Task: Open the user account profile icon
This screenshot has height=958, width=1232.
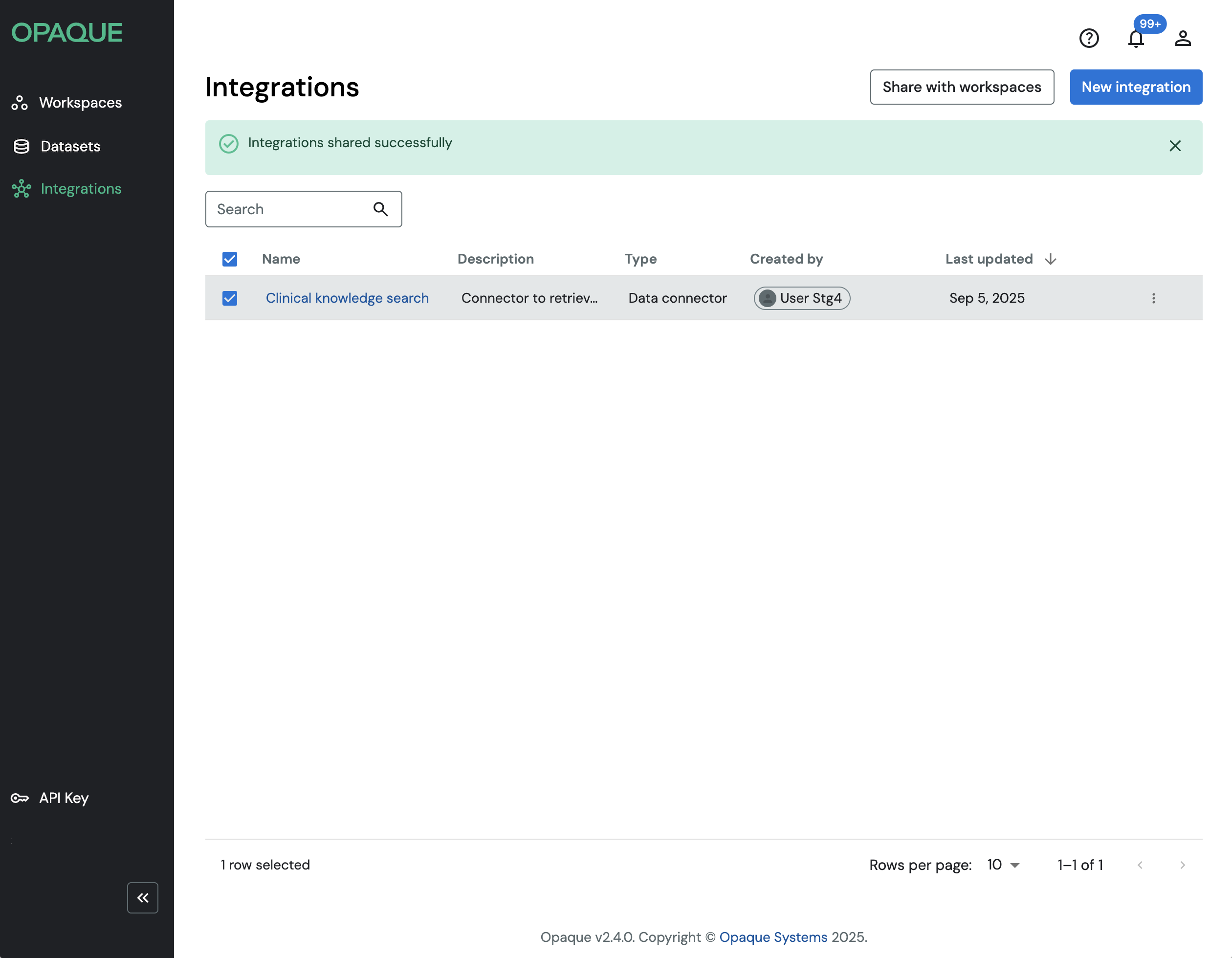Action: (1182, 38)
